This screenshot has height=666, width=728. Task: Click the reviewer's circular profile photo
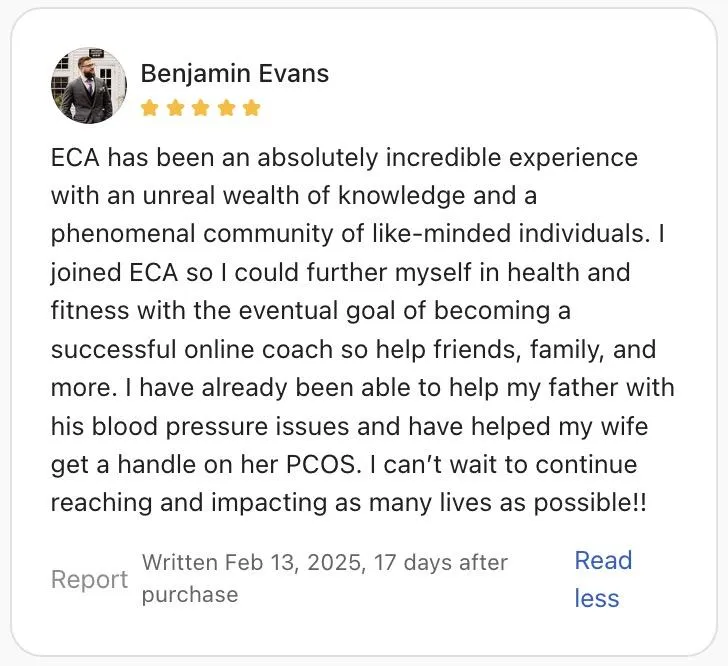click(x=89, y=85)
